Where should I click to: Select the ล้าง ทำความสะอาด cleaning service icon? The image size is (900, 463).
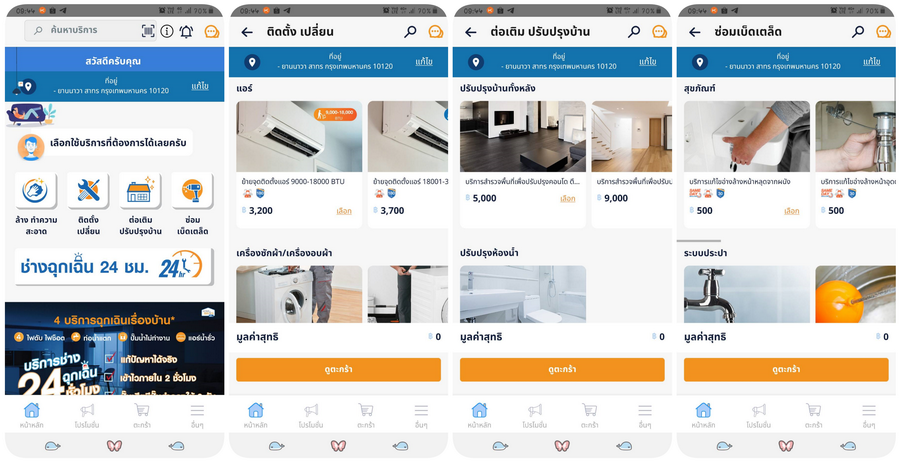pos(36,190)
